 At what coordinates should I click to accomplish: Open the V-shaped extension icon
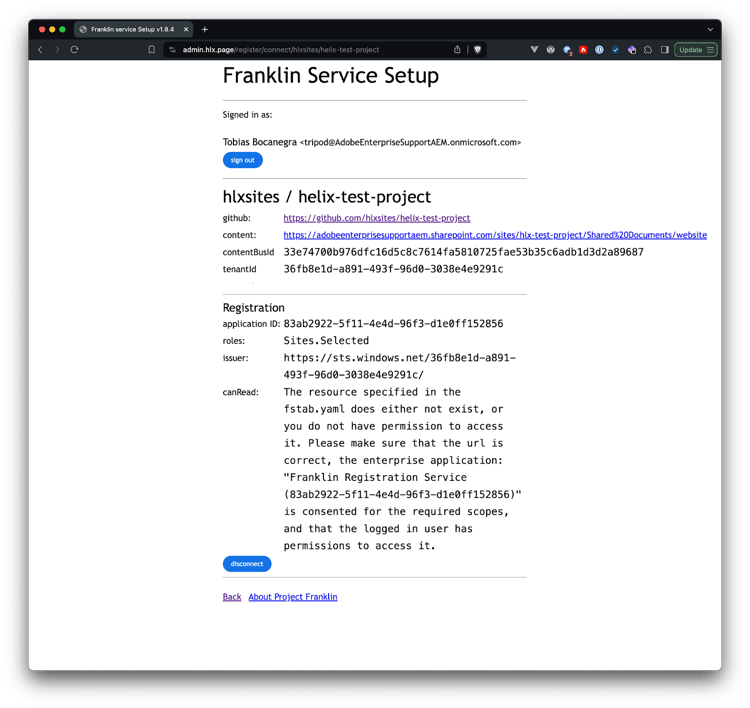click(534, 50)
